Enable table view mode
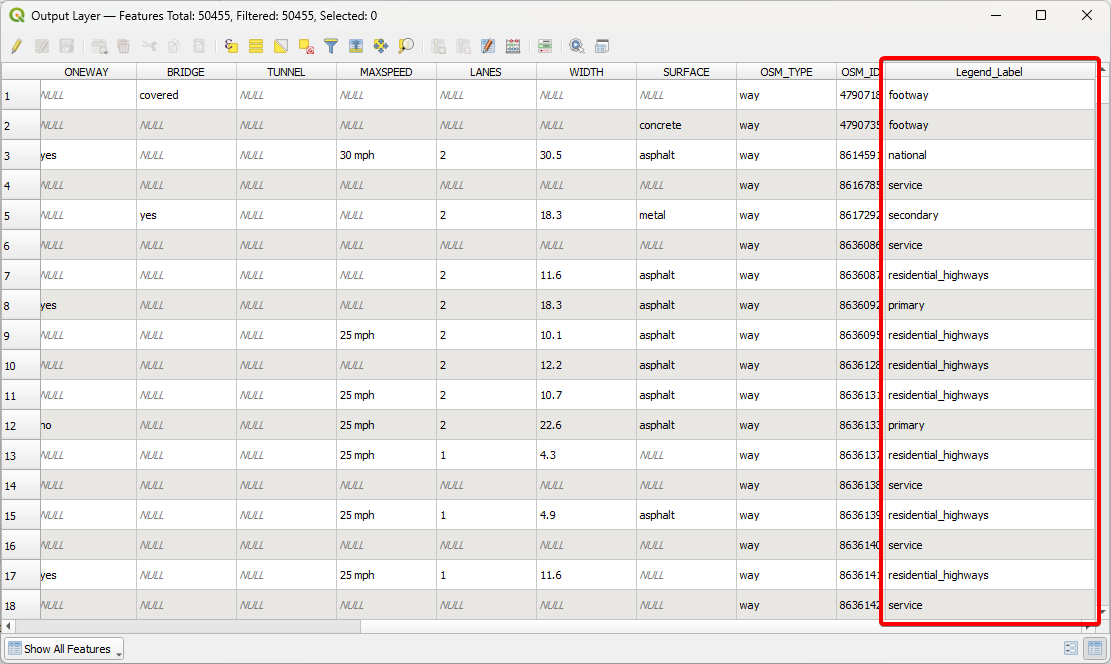The width and height of the screenshot is (1111, 664). pos(1095,648)
